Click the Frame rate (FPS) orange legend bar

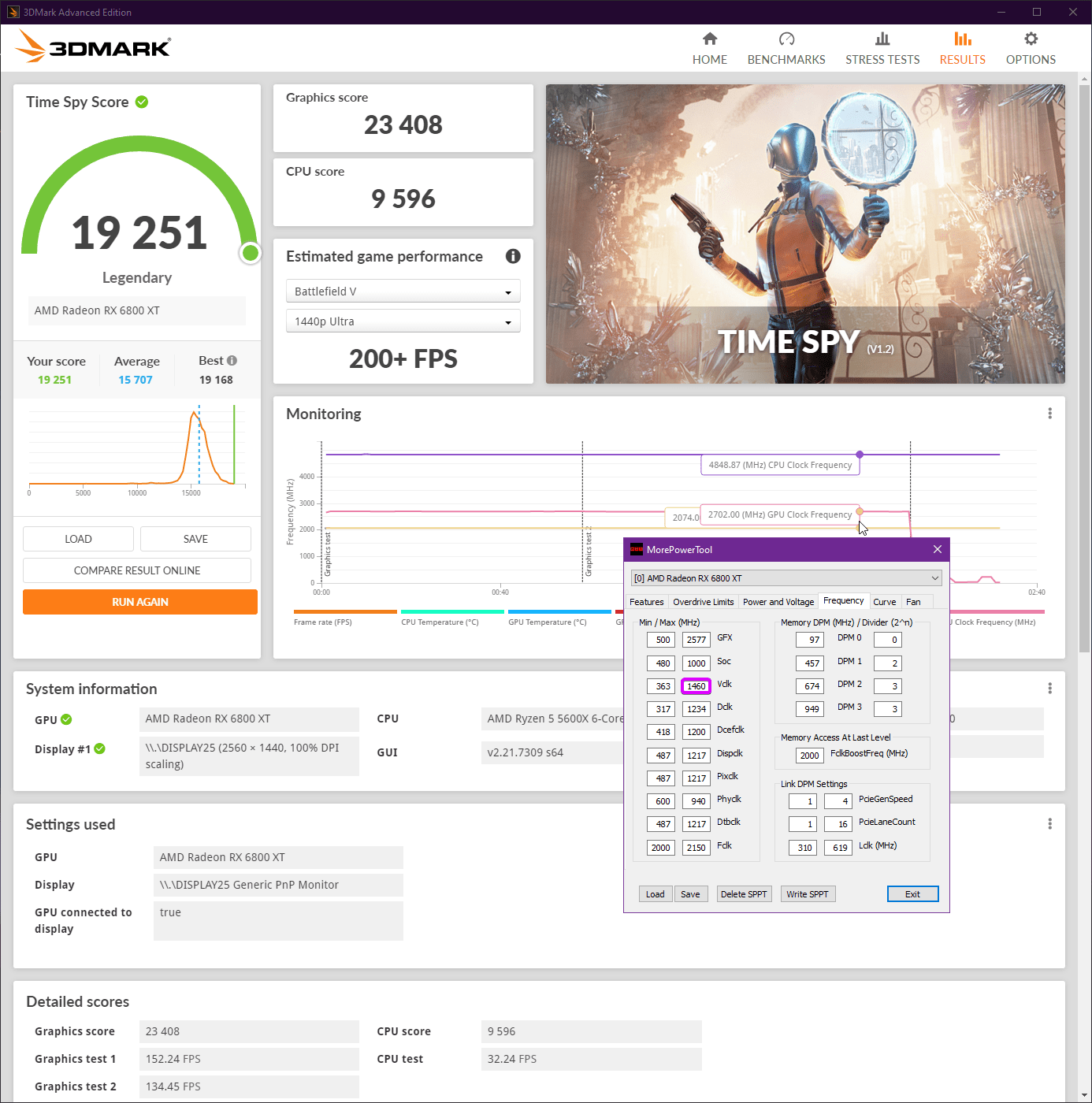[345, 611]
